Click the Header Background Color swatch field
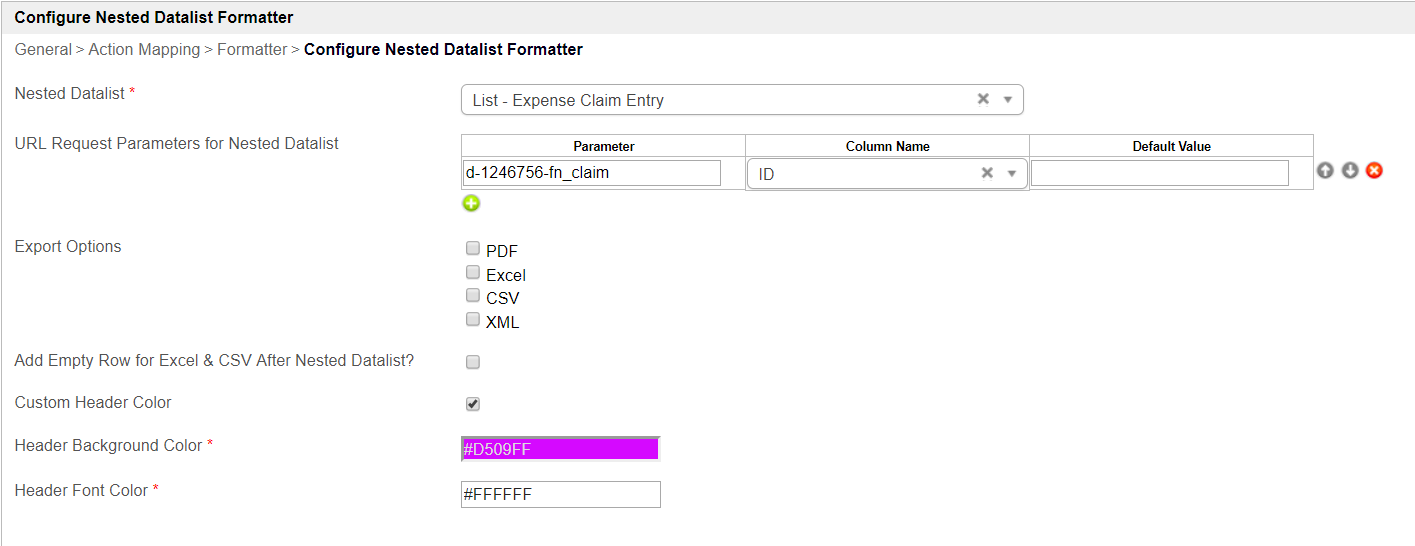1415x546 pixels. [560, 449]
